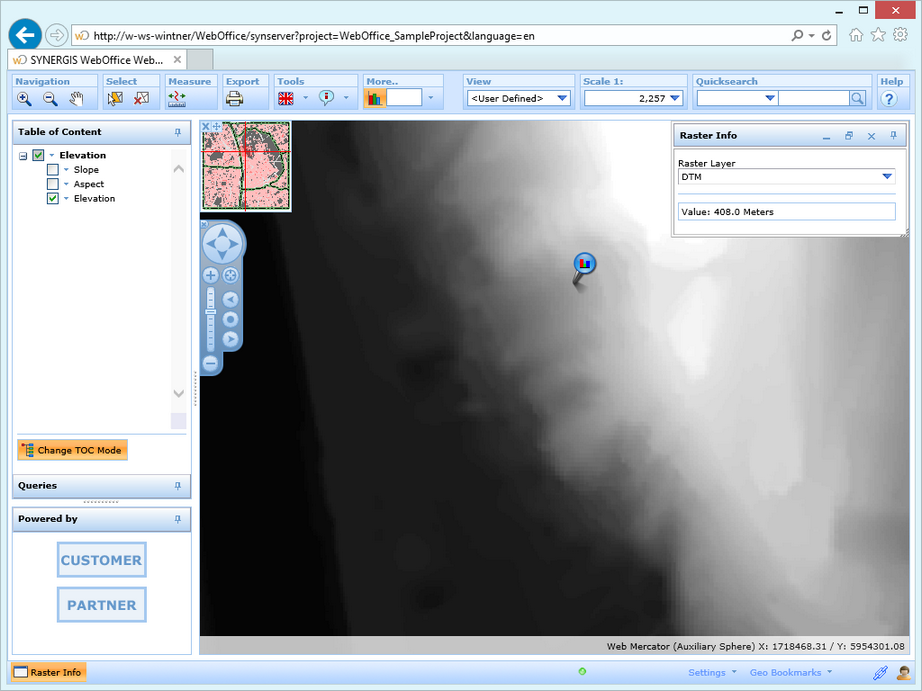Uncheck the Elevation sublayer checkbox
Screen dimensions: 922x691
[53, 199]
